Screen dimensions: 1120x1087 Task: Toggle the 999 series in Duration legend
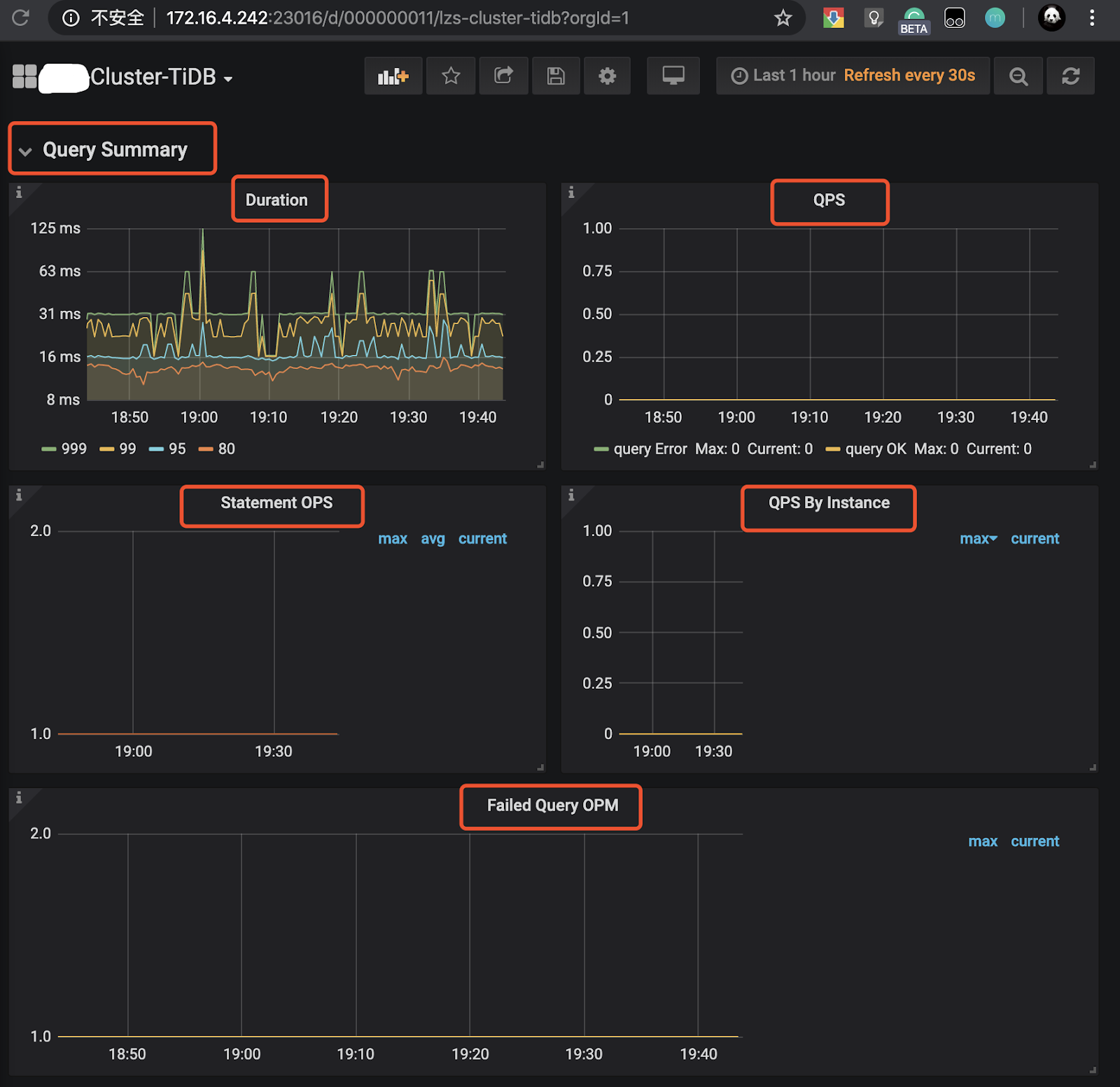[73, 449]
